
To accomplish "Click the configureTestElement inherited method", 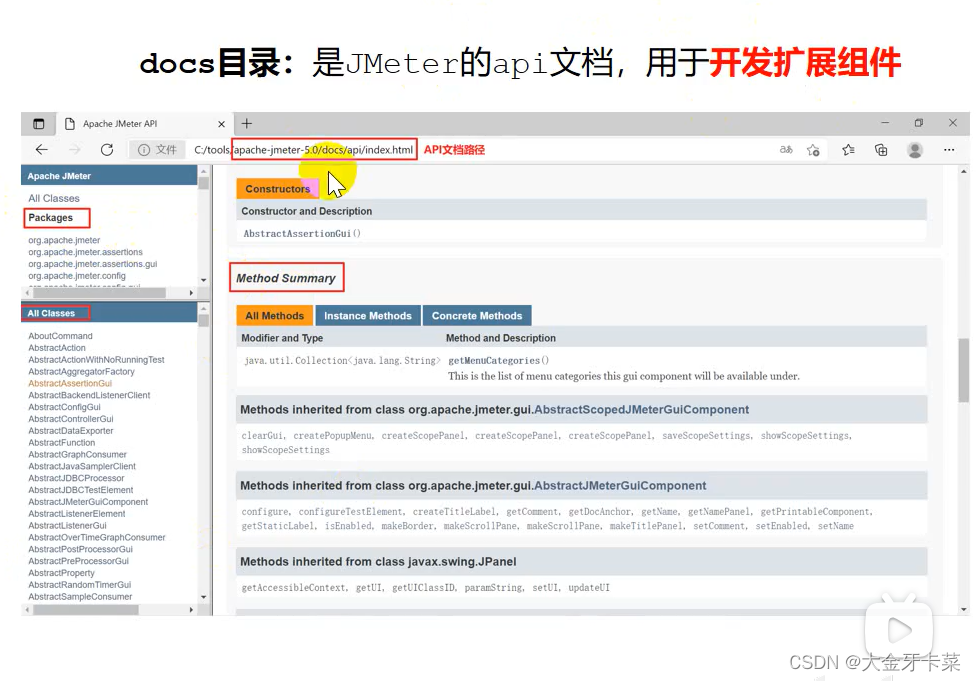I will coord(351,512).
